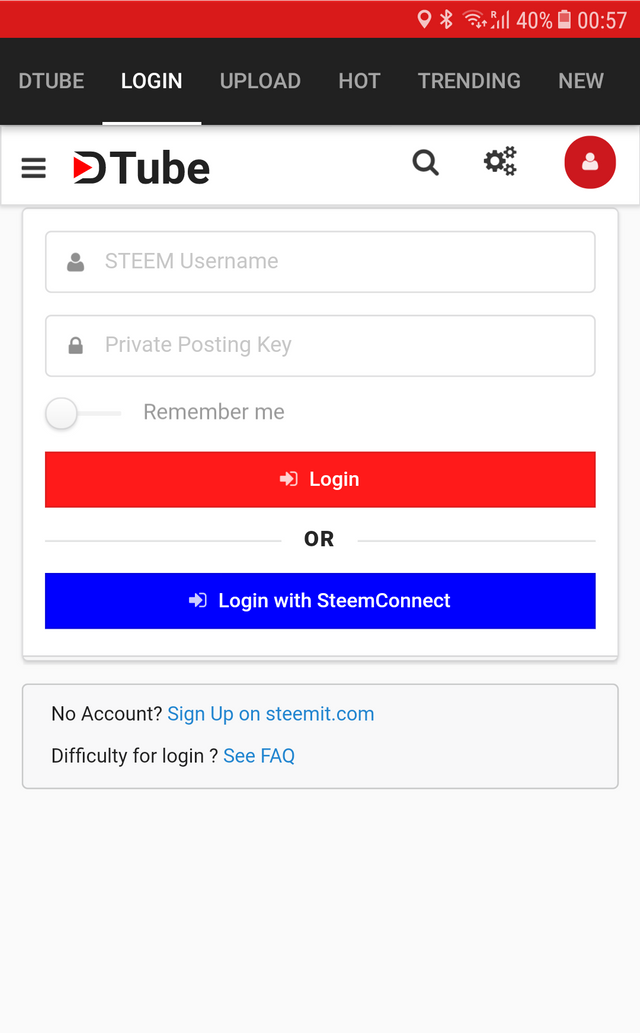The width and height of the screenshot is (640, 1033).
Task: Open the hamburger menu icon
Action: (34, 168)
